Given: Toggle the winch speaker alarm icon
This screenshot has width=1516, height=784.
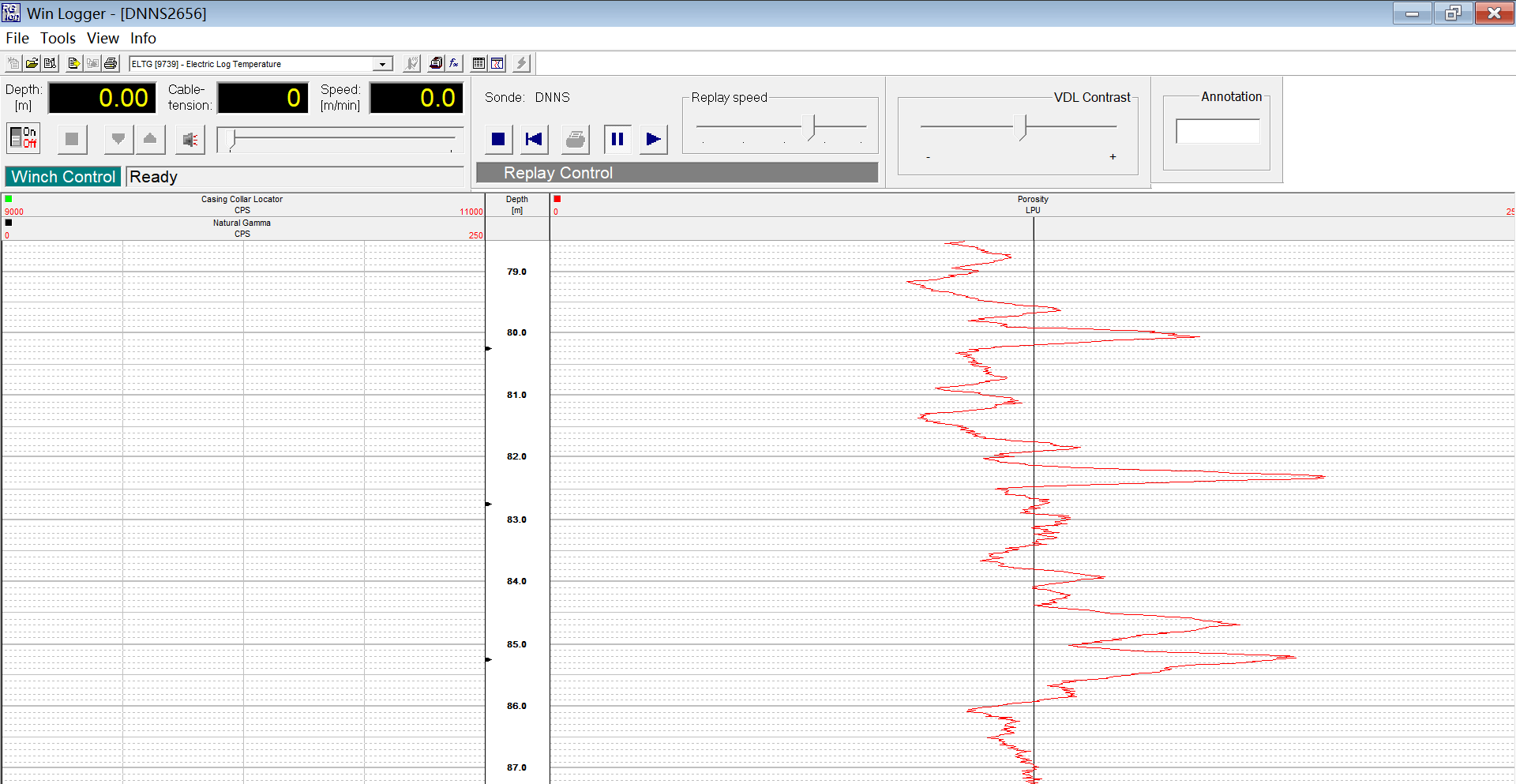Looking at the screenshot, I should click(189, 140).
